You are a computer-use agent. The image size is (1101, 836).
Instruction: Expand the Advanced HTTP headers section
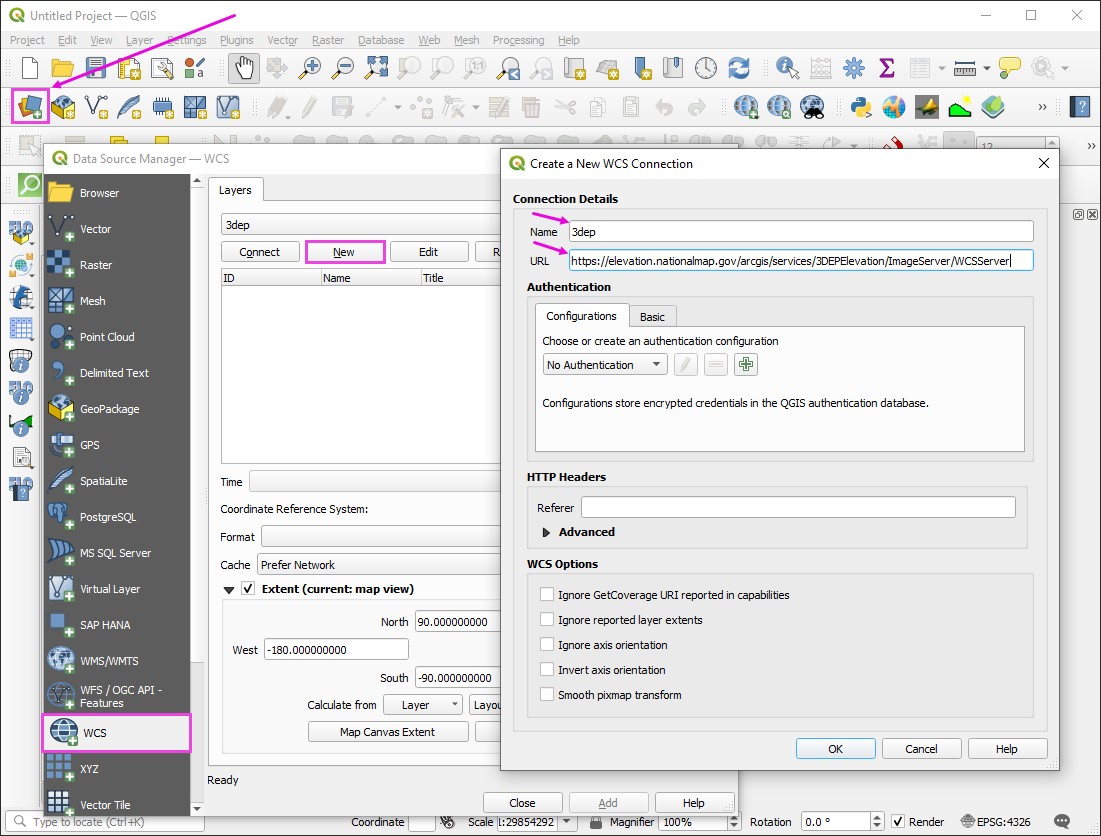coord(547,532)
